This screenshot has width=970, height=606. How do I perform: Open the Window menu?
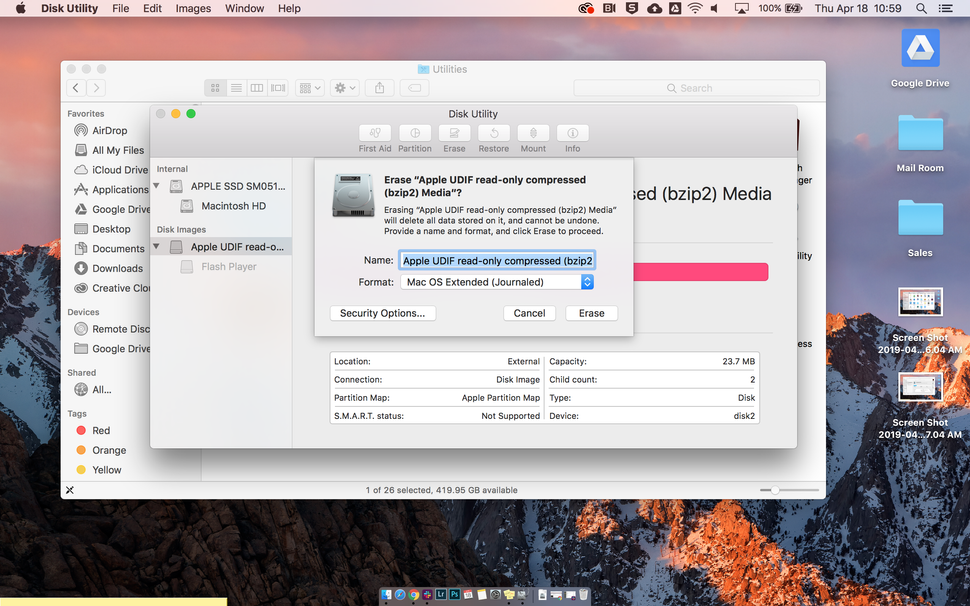click(x=244, y=8)
